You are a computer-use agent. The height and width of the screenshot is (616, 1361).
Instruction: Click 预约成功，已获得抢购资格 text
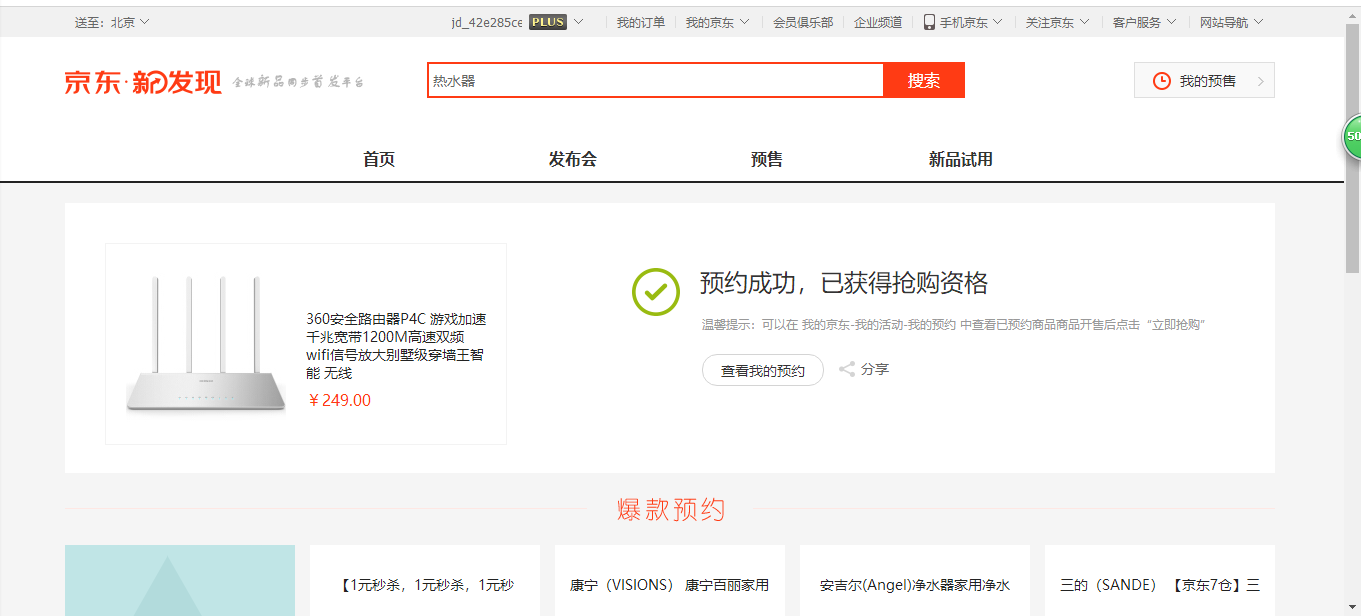click(844, 283)
